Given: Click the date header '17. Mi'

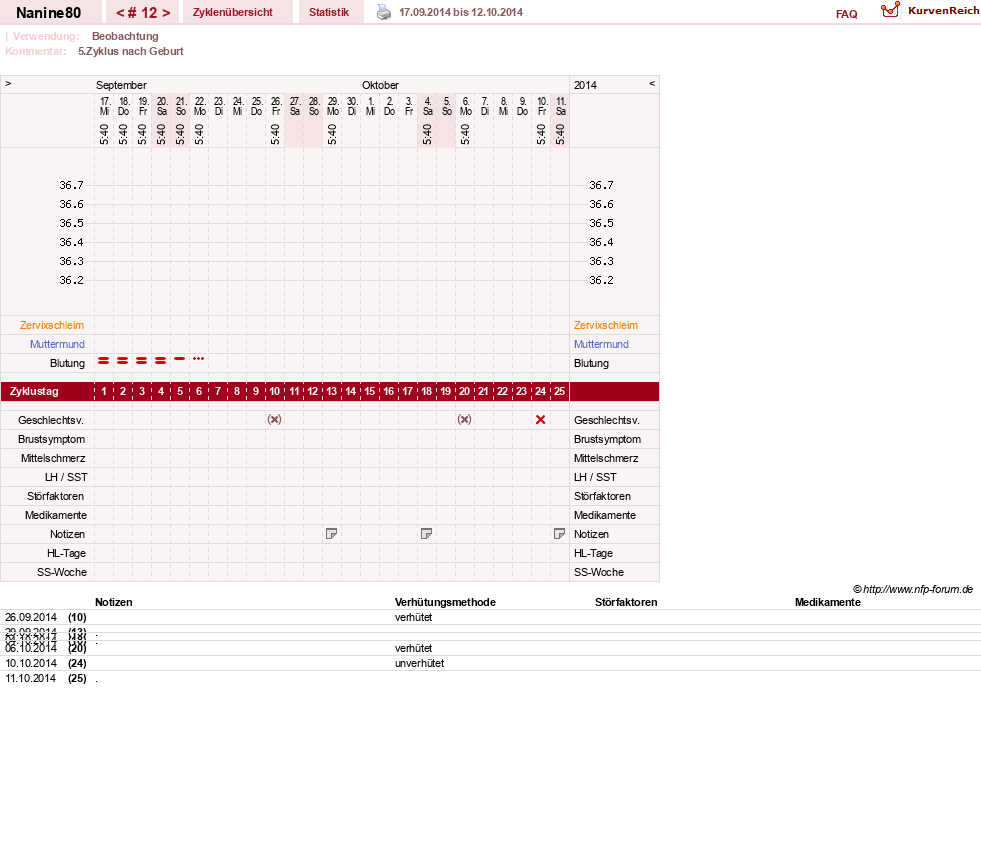Looking at the screenshot, I should pos(104,106).
